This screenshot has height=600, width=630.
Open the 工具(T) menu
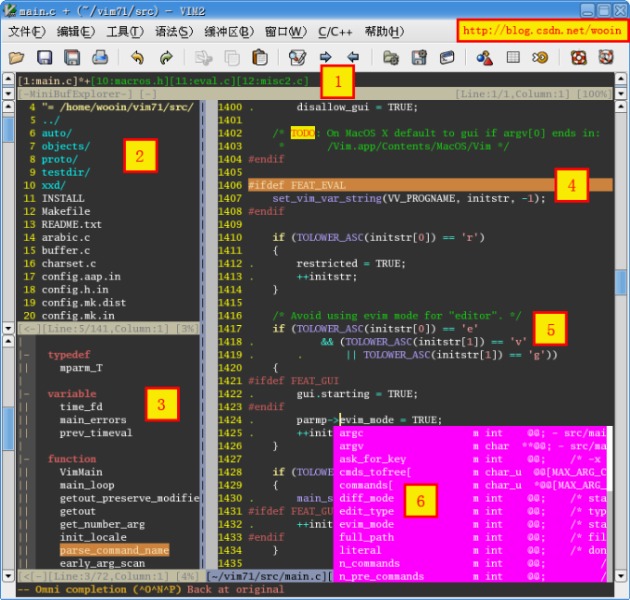[x=123, y=31]
